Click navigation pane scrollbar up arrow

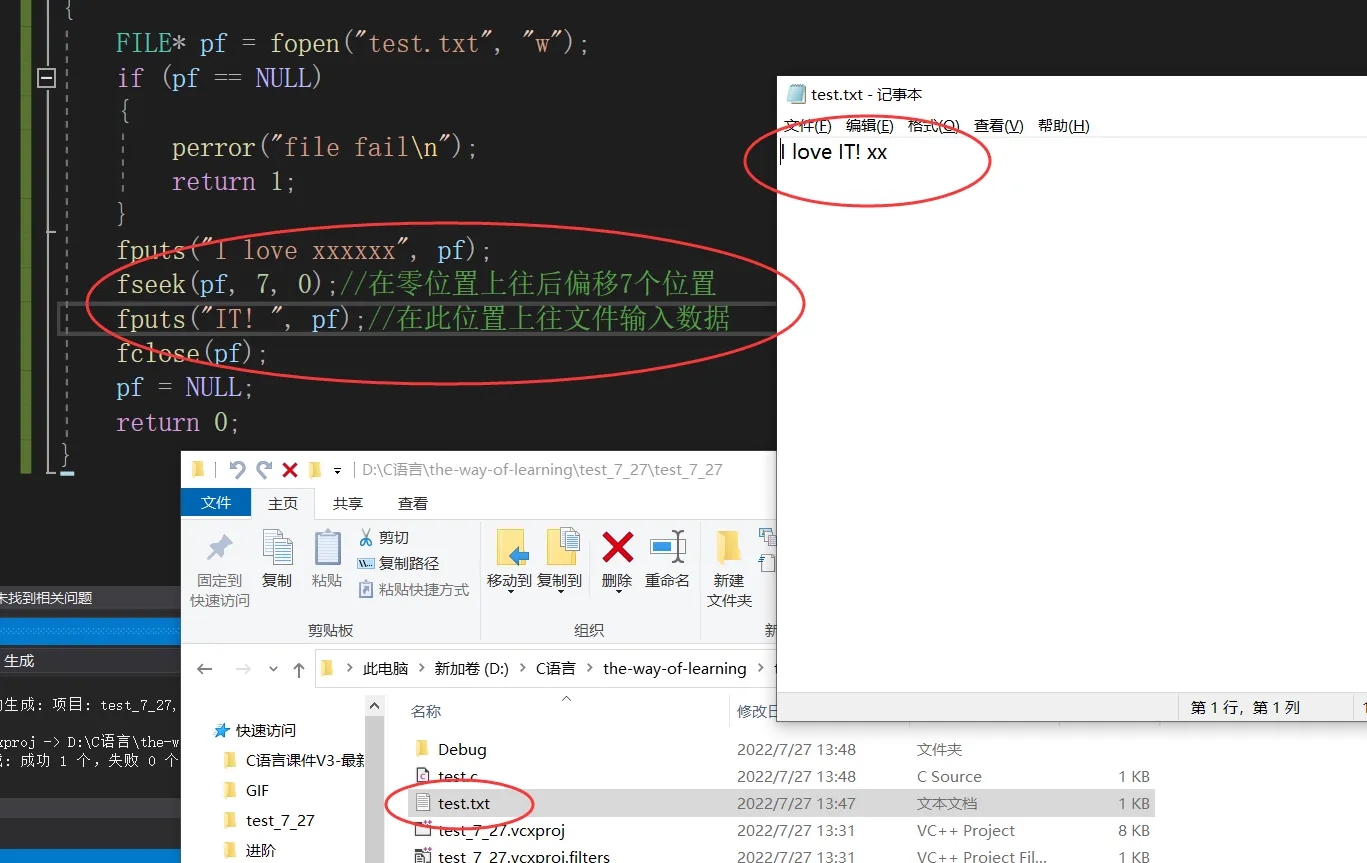pos(375,707)
